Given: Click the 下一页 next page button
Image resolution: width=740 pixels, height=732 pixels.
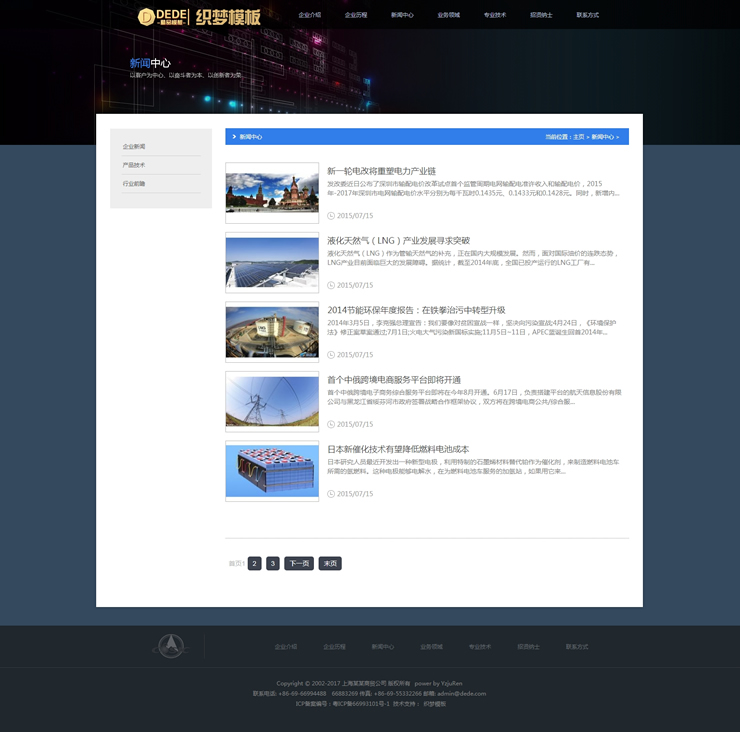Looking at the screenshot, I should (x=298, y=564).
